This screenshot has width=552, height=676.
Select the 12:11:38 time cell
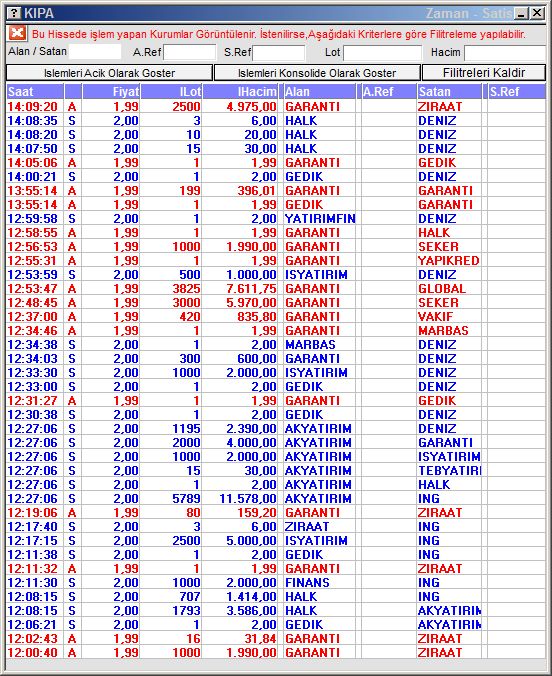(x=33, y=555)
